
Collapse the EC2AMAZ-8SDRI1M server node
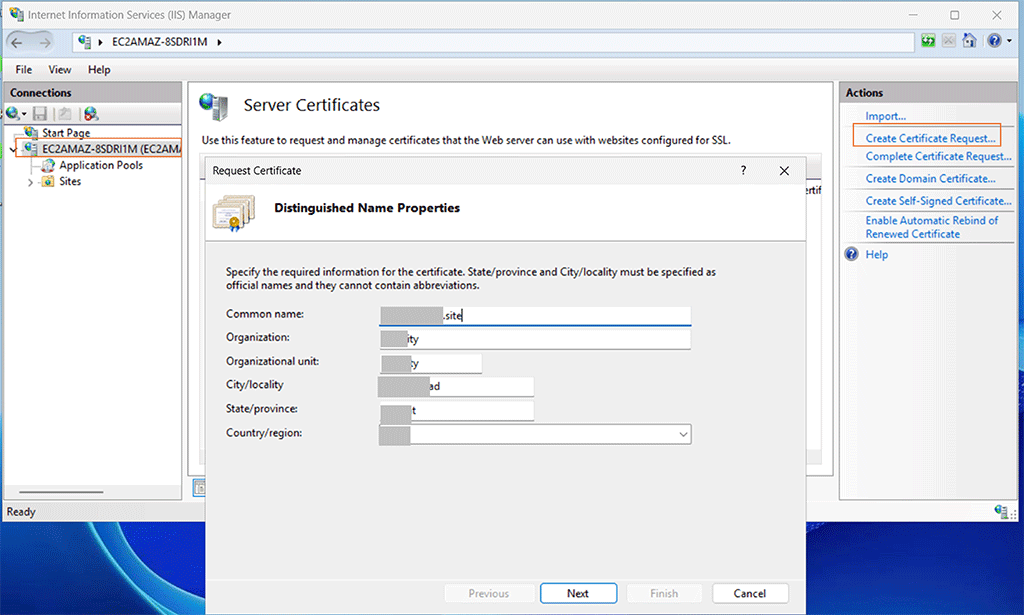pos(11,149)
